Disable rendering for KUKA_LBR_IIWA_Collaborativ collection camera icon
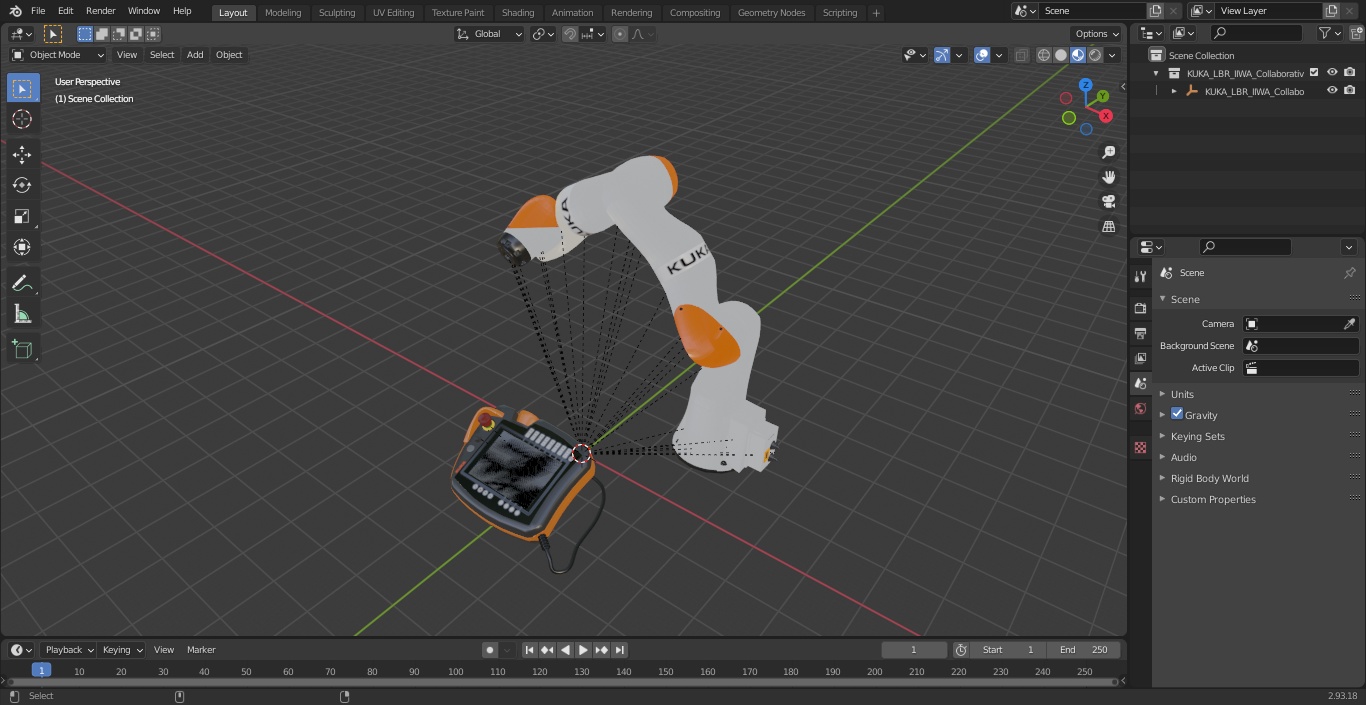The height and width of the screenshot is (705, 1366). click(1350, 72)
